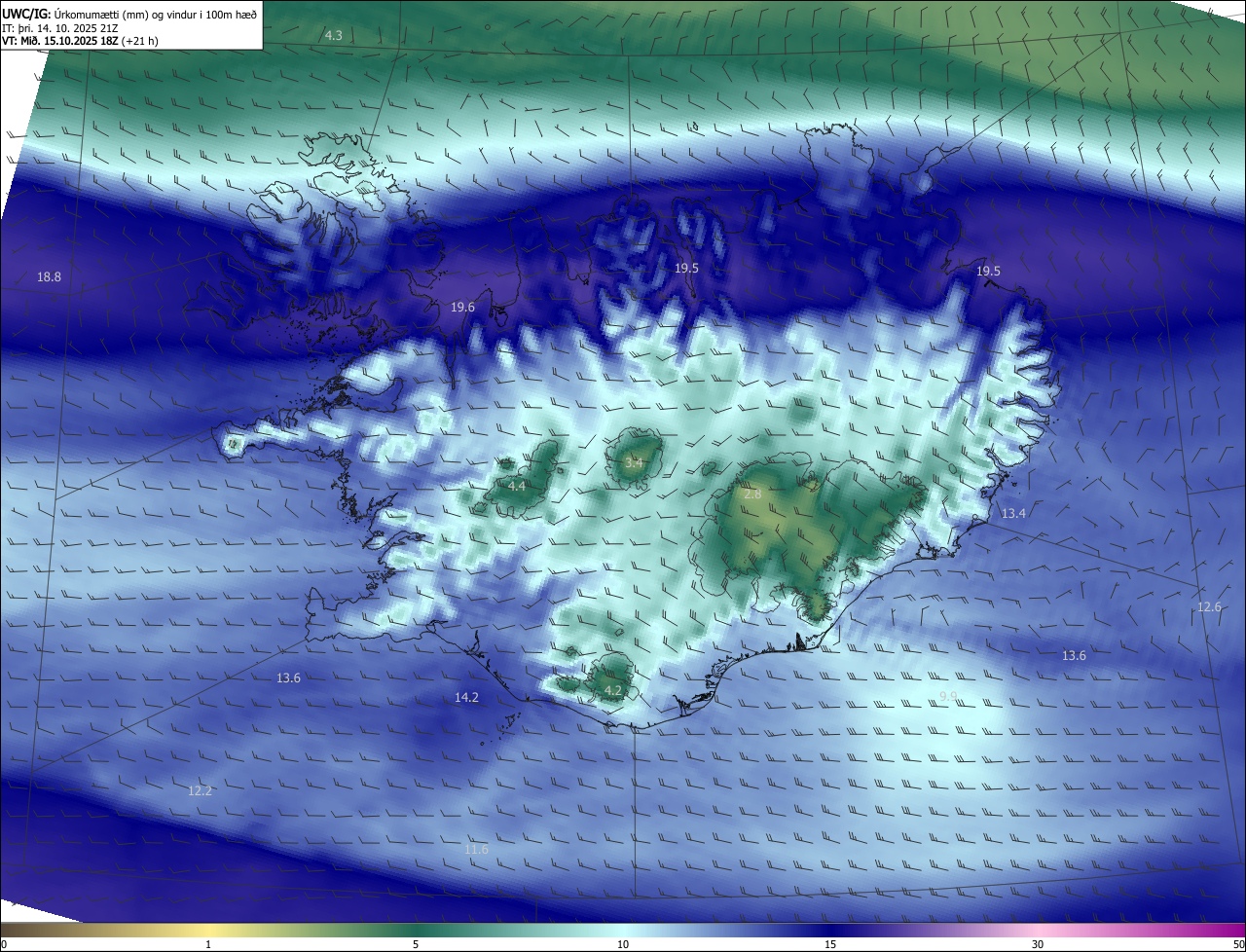Select the 4.3 value at the map top
Screen dimensions: 1246x952
333,35
